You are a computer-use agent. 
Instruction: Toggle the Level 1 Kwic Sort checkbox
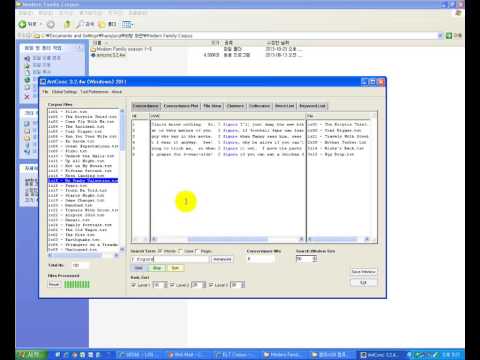134,285
